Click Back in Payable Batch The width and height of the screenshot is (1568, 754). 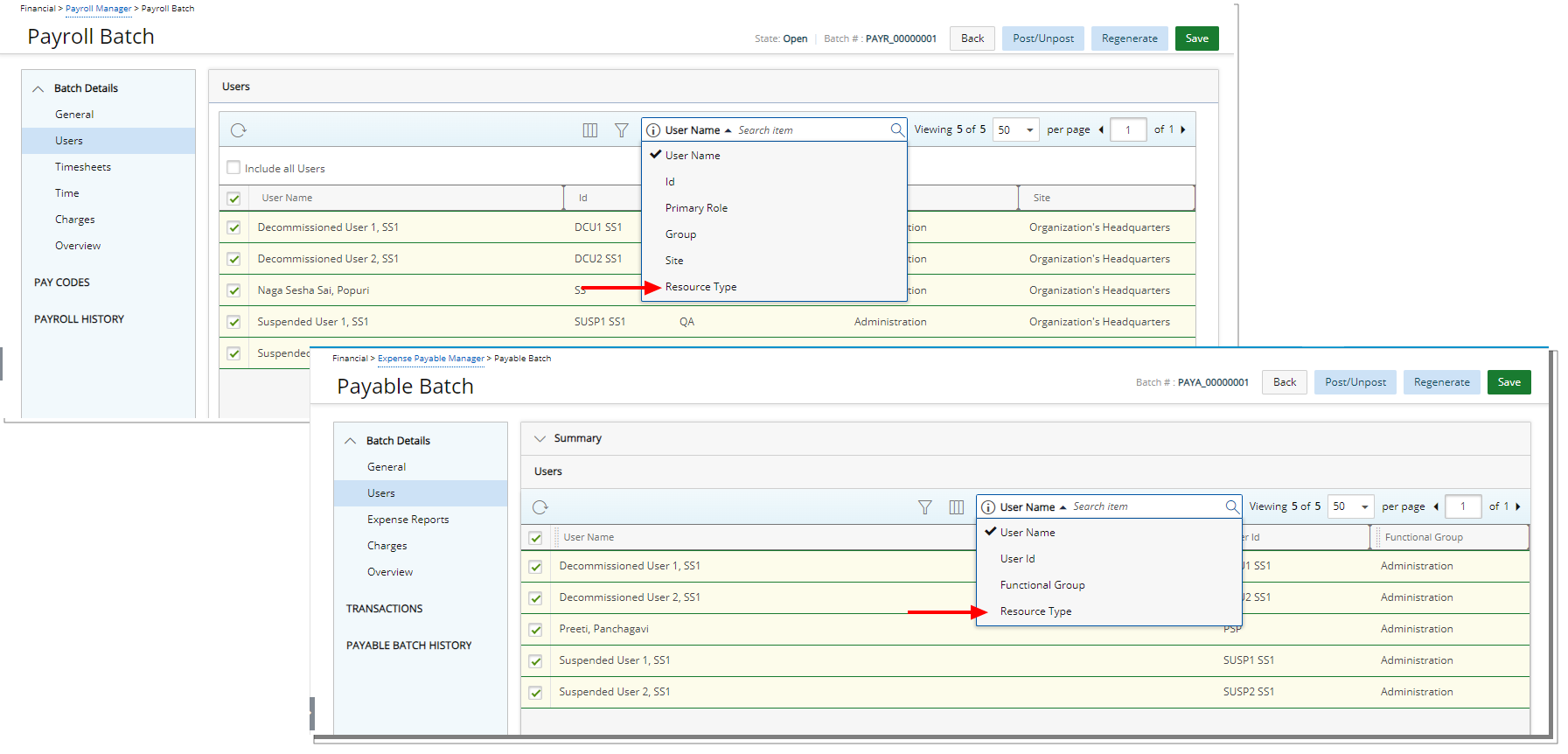[1285, 382]
